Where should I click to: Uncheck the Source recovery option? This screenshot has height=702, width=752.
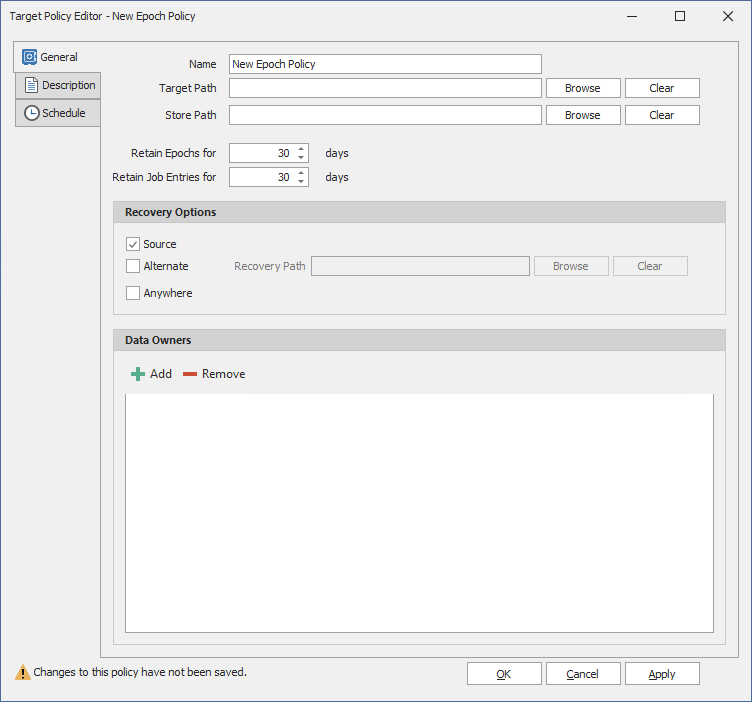[x=133, y=244]
